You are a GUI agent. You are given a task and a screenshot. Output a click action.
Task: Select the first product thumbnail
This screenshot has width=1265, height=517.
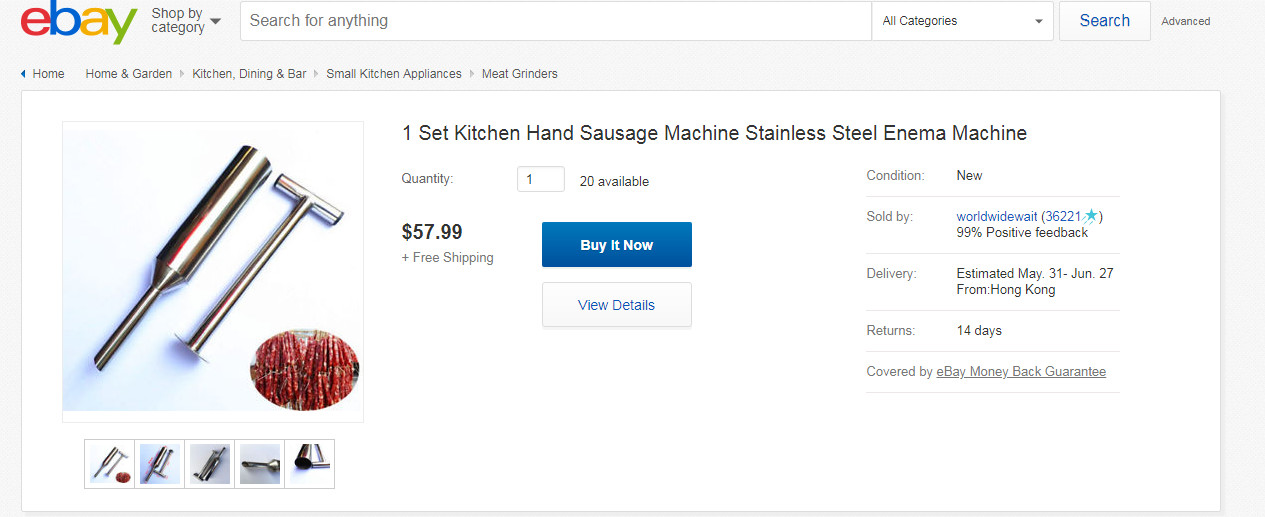[110, 464]
